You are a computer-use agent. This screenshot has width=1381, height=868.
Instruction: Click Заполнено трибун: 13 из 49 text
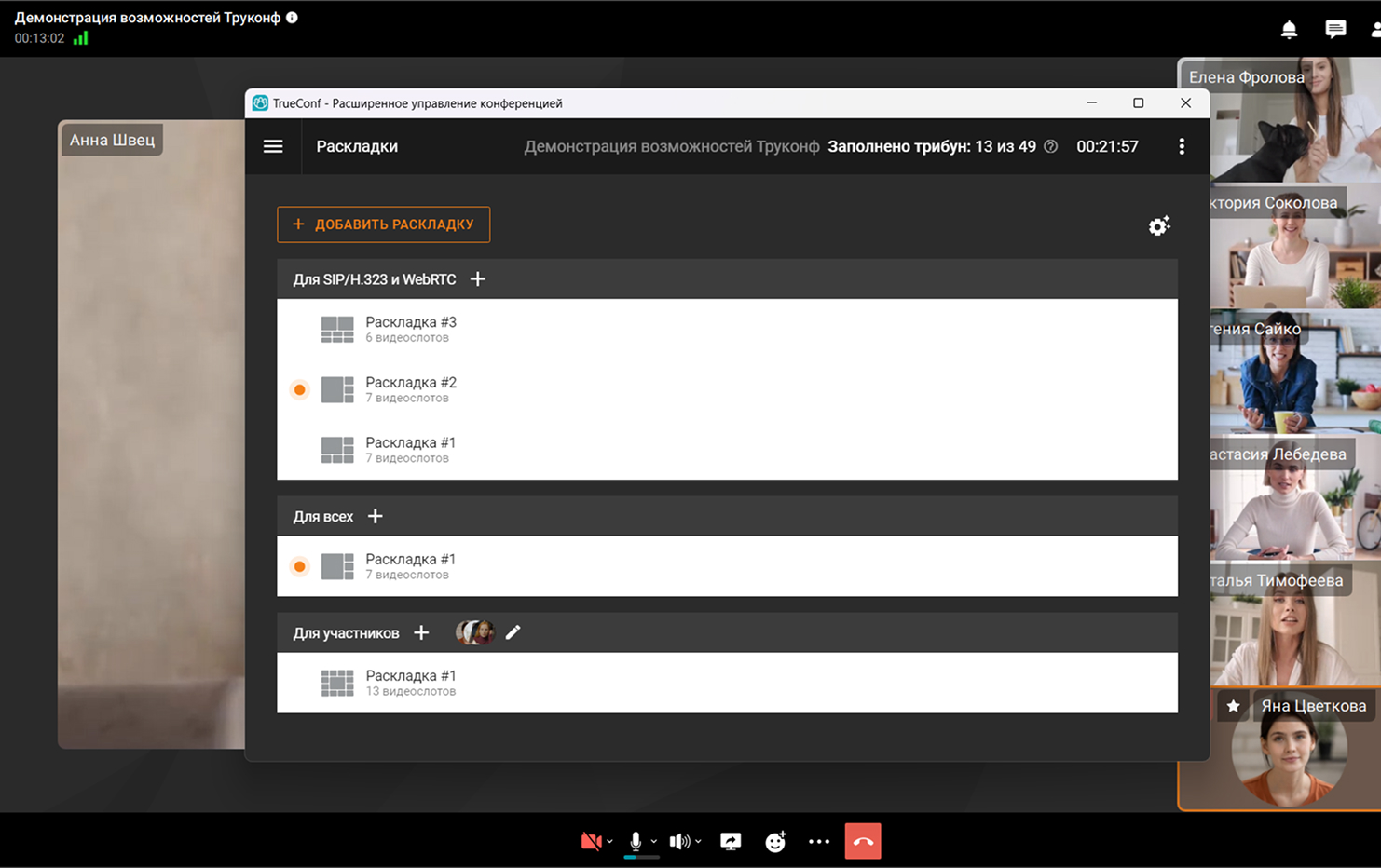932,146
